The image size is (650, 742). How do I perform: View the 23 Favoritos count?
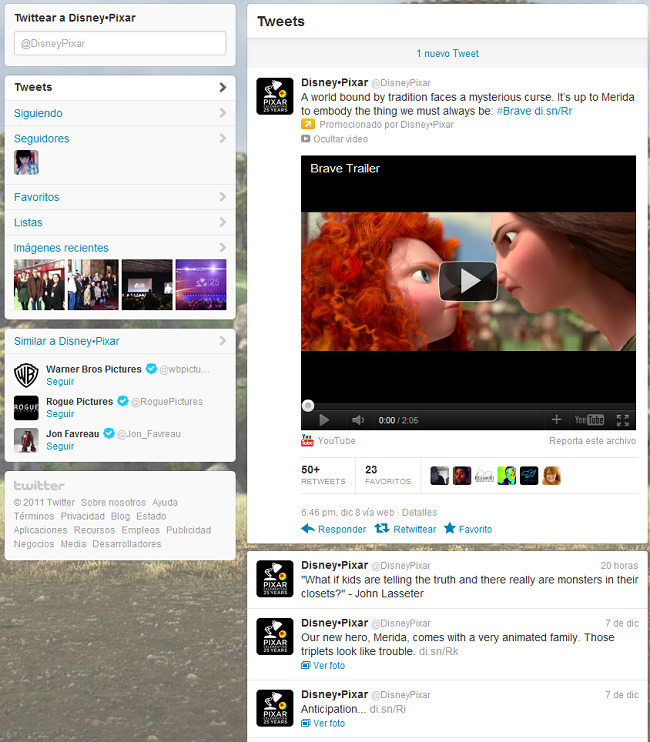tap(388, 475)
